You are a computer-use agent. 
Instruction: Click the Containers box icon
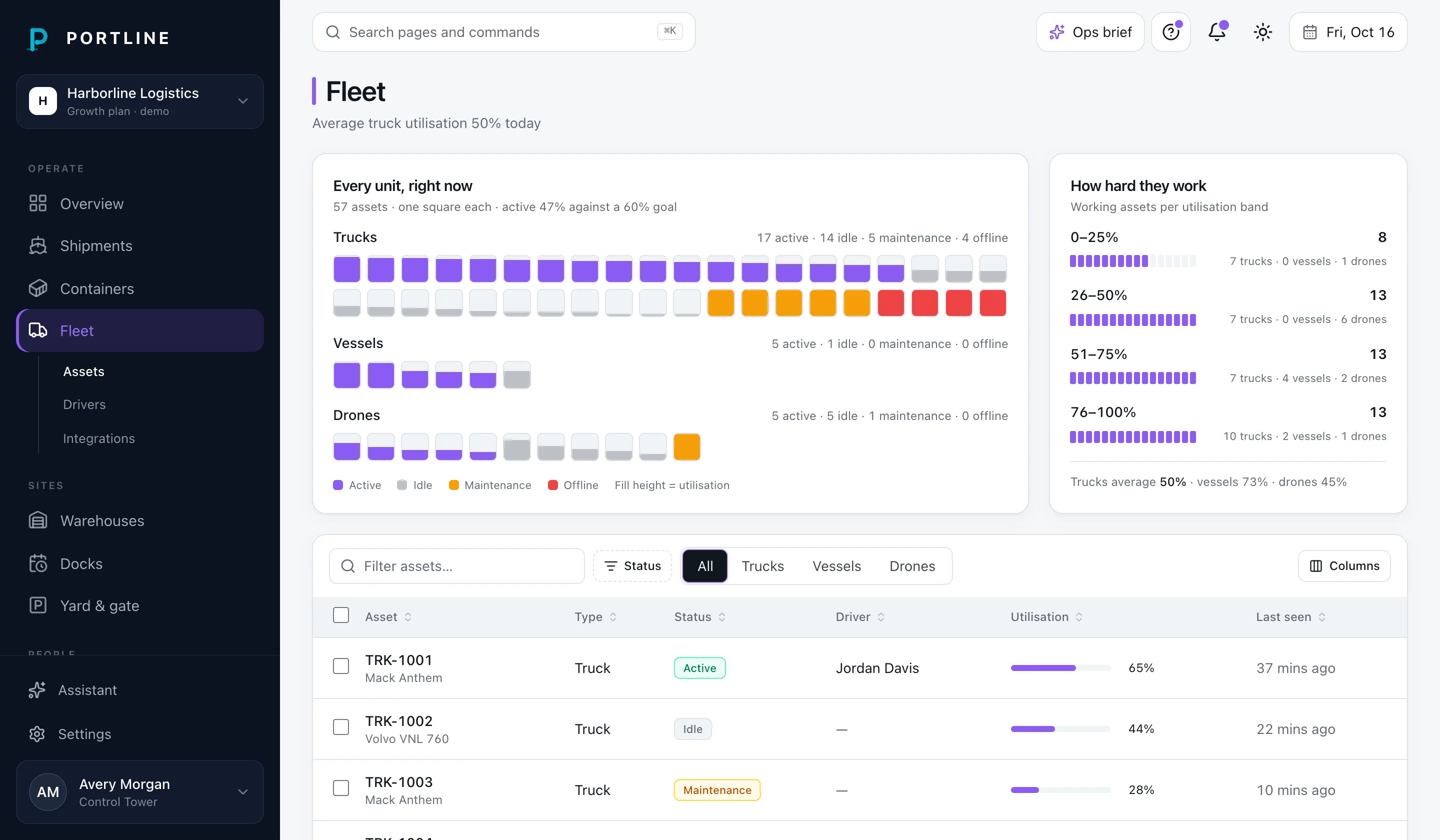click(37, 288)
